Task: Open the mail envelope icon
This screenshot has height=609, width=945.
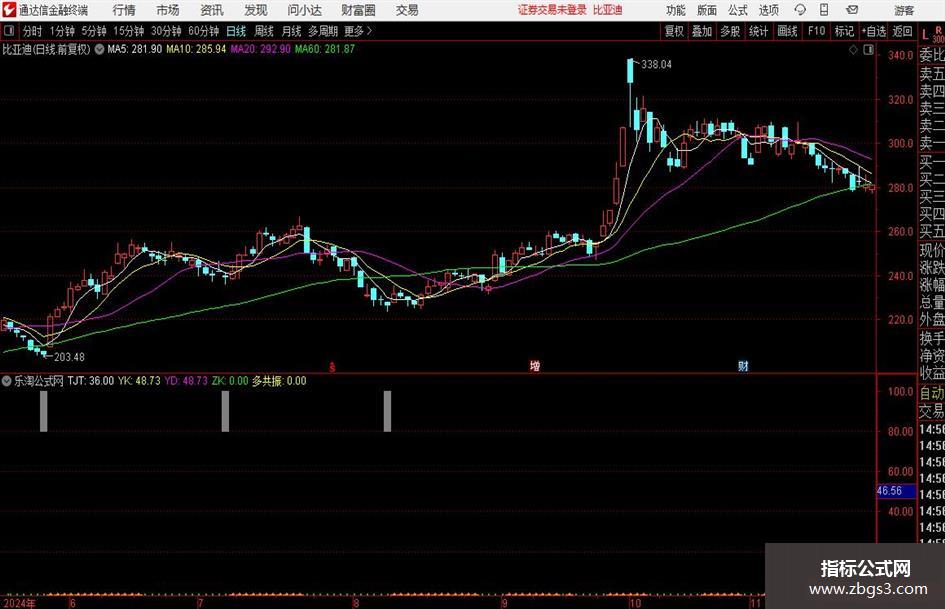Action: (852, 10)
